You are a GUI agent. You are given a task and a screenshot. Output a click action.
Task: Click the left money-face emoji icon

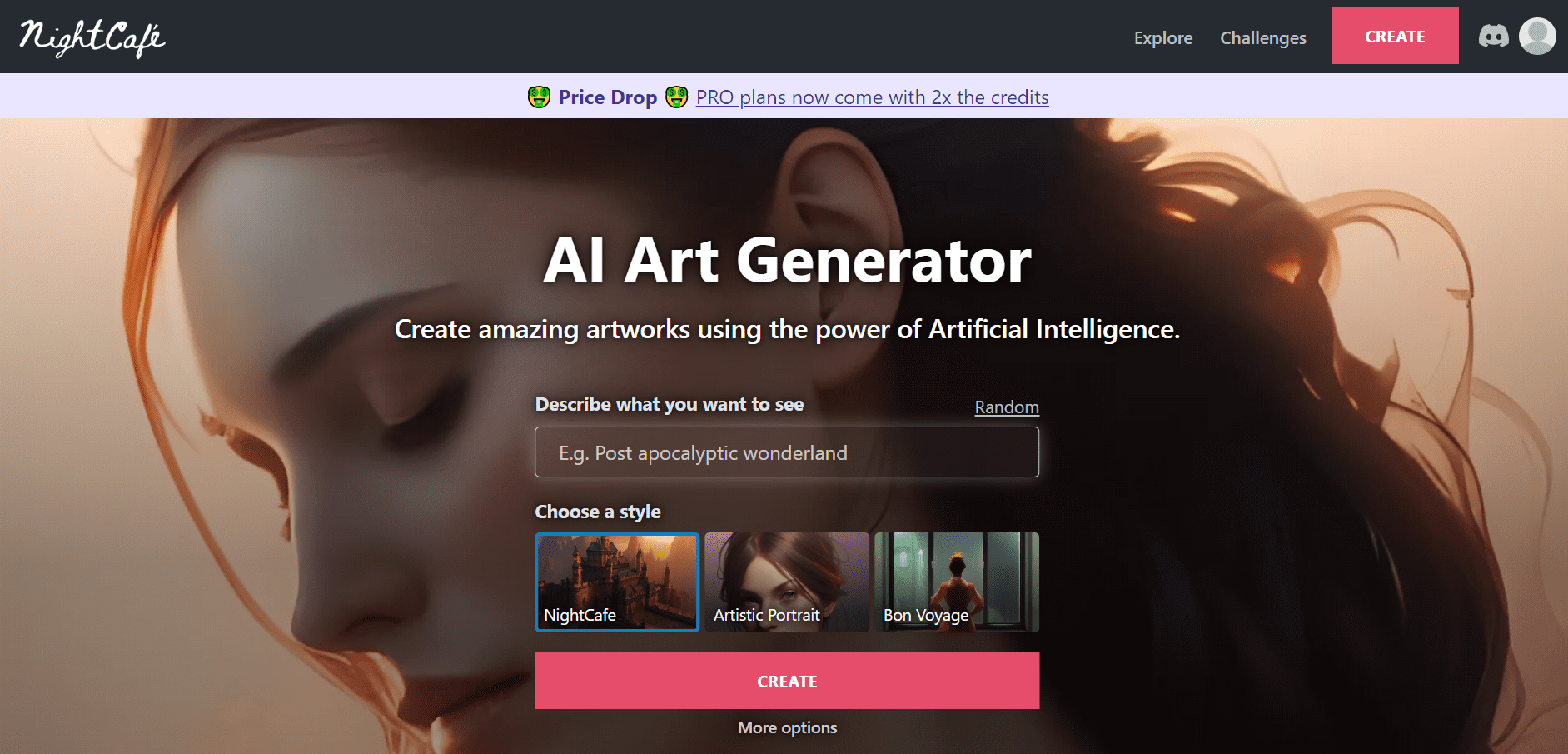(539, 97)
